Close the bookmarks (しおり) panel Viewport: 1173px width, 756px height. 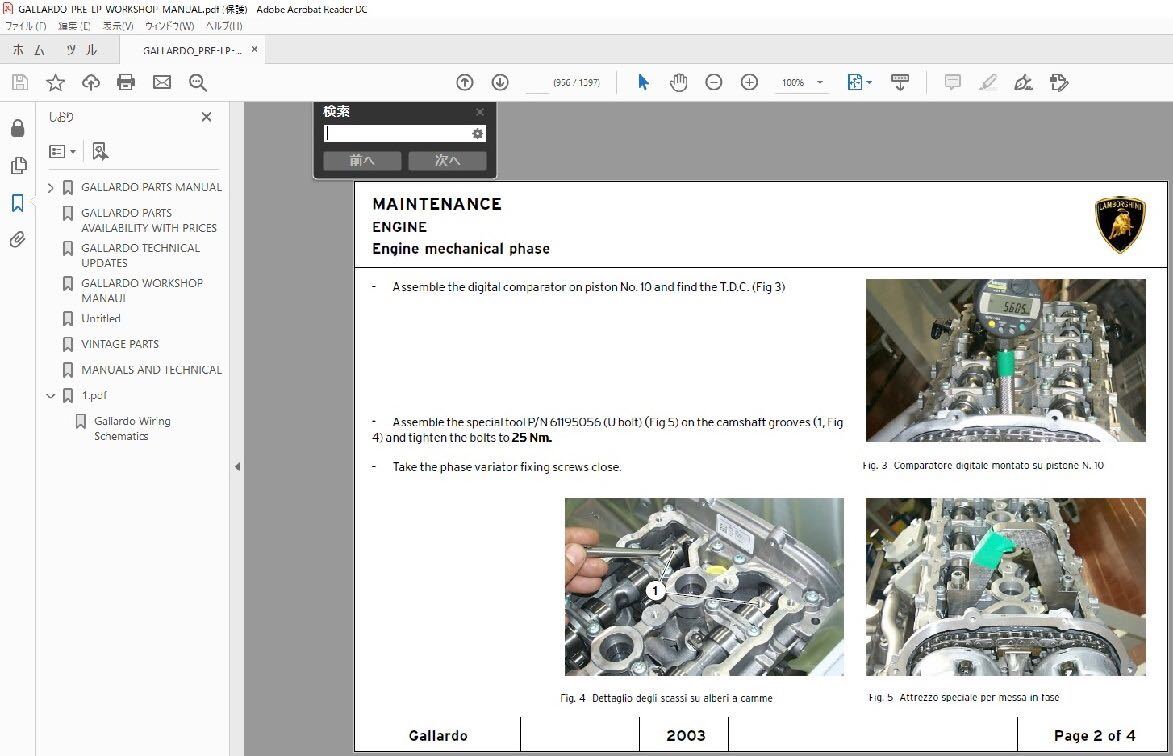point(206,117)
